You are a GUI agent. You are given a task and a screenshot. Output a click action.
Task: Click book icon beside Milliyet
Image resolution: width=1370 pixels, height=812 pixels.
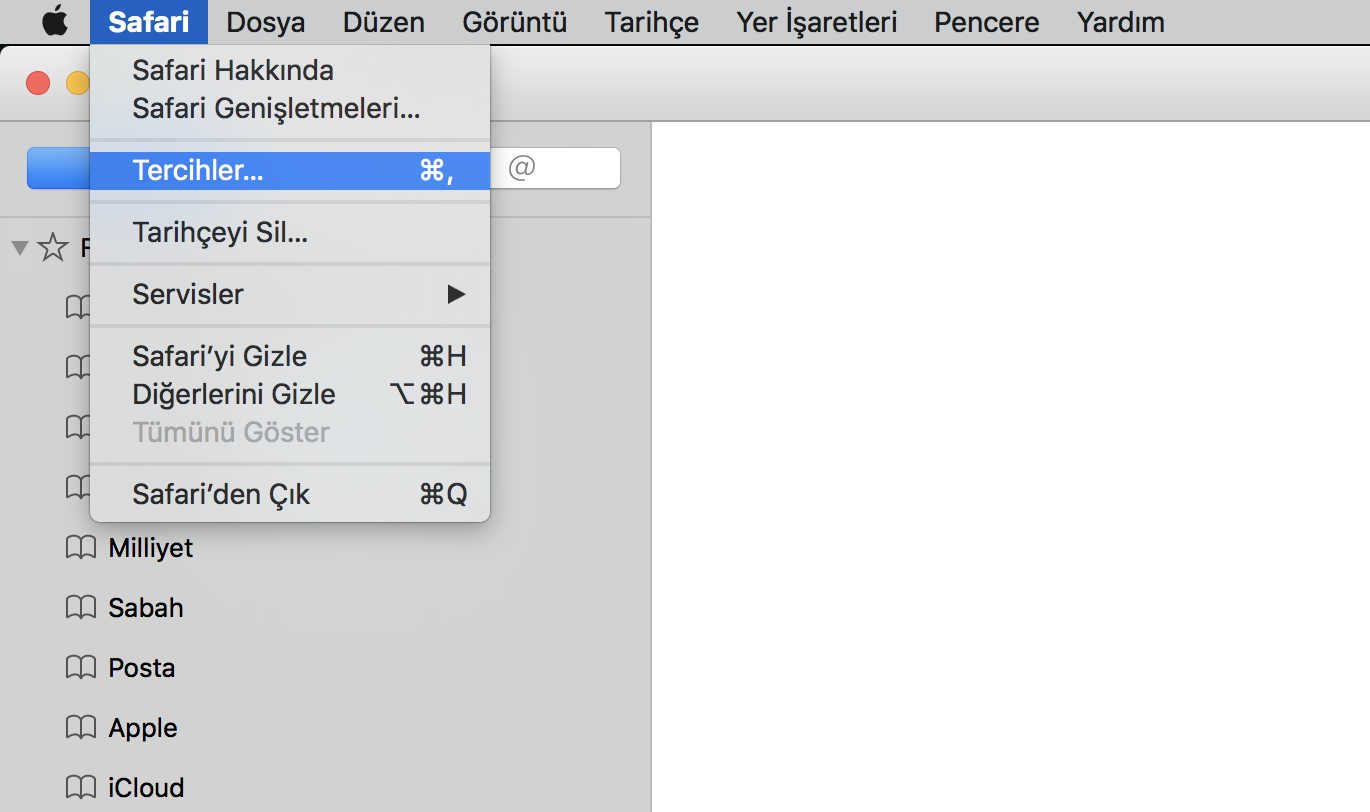(79, 548)
